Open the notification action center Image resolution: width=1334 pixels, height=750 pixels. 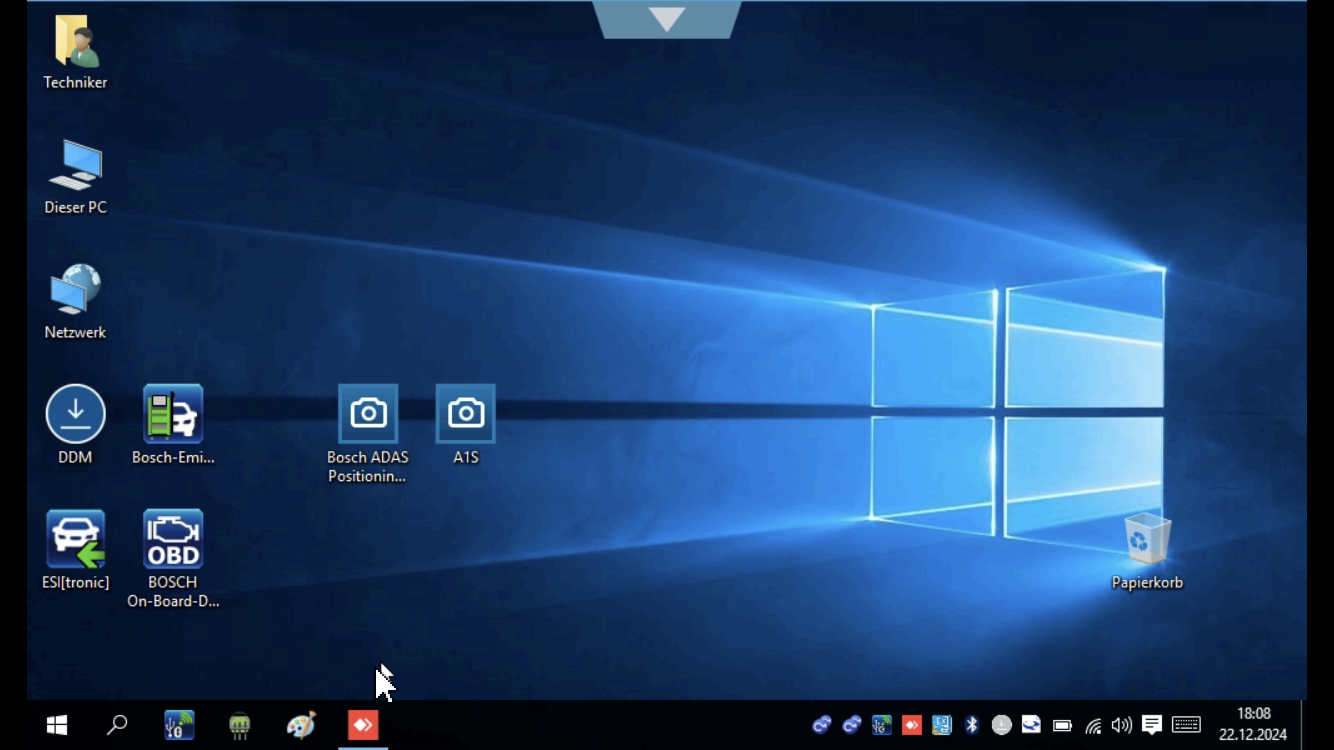(x=1152, y=725)
